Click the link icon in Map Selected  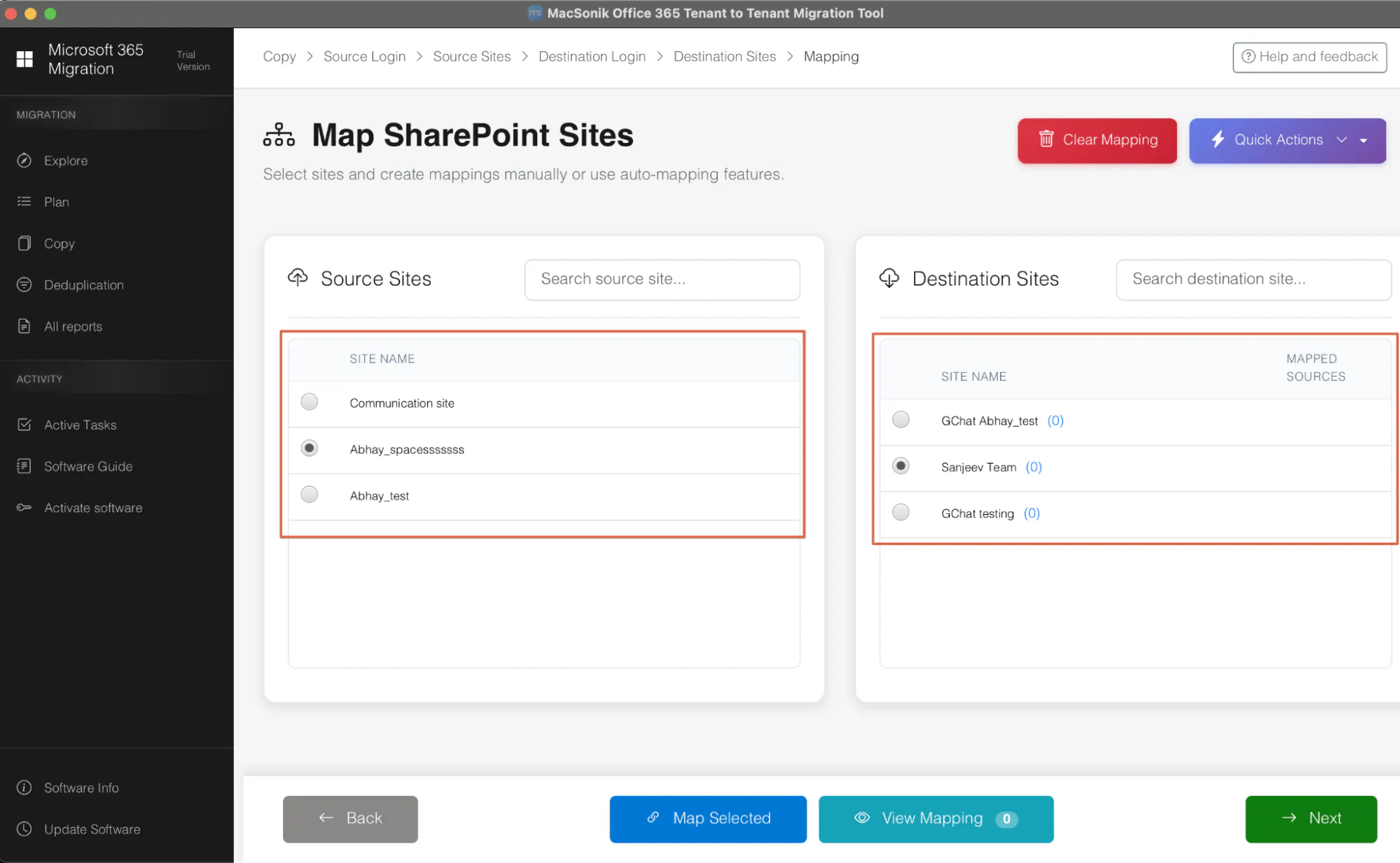(653, 817)
